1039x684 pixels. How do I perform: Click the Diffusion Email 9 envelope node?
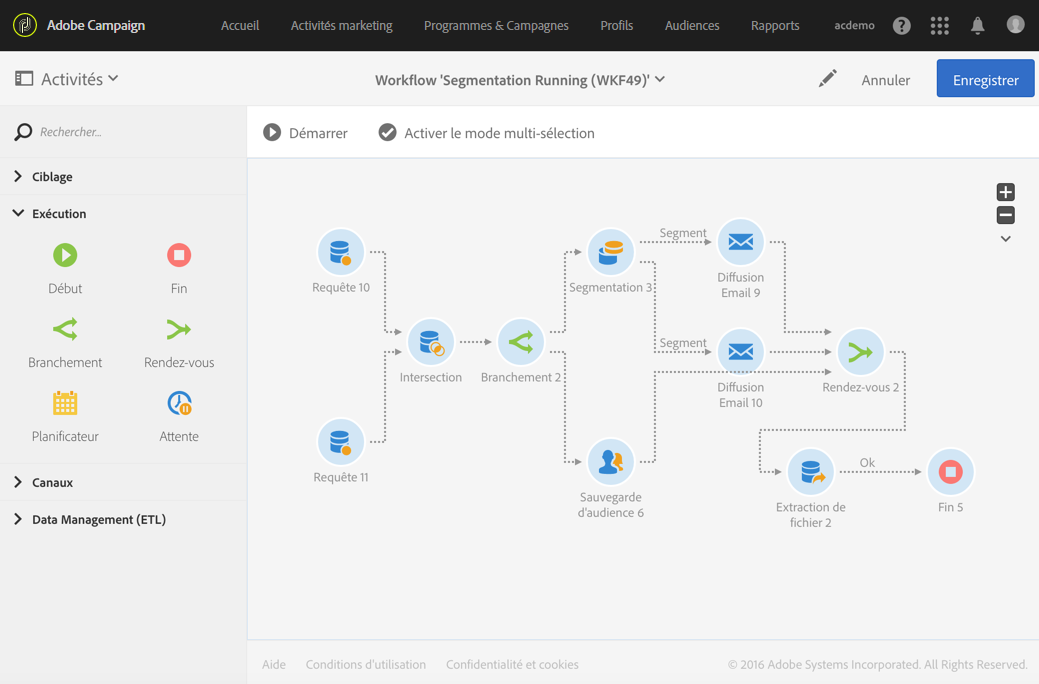pos(740,243)
